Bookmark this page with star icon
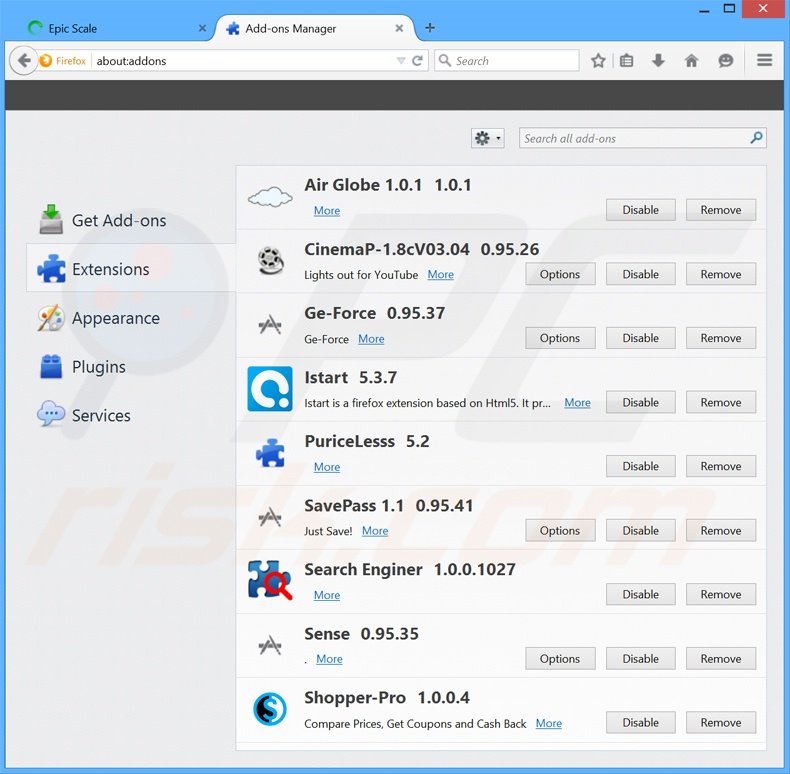Screen dimensions: 790x774 click(x=598, y=61)
